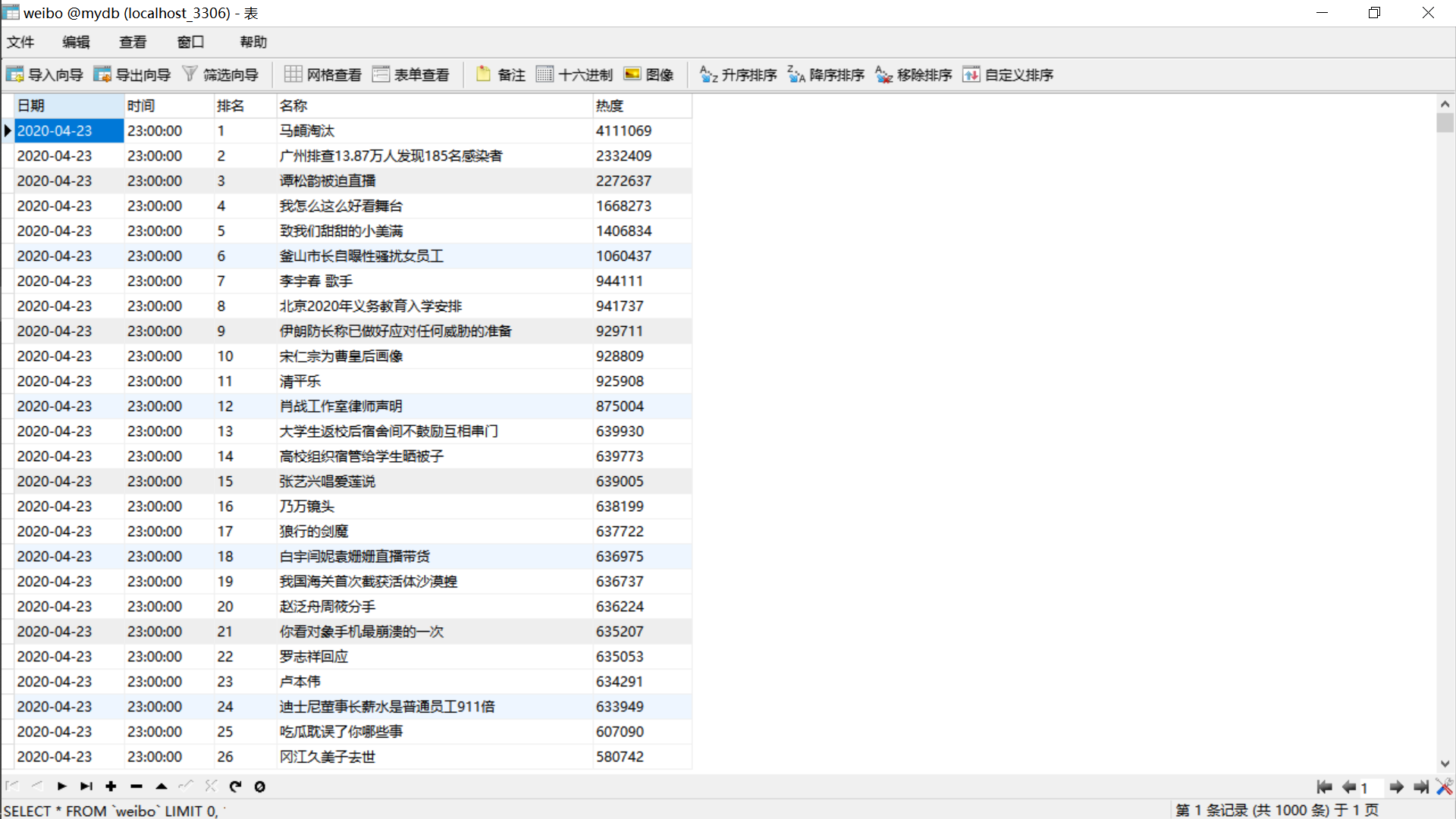The image size is (1456, 819).
Task: Click the 日期 column header
Action: pos(69,105)
